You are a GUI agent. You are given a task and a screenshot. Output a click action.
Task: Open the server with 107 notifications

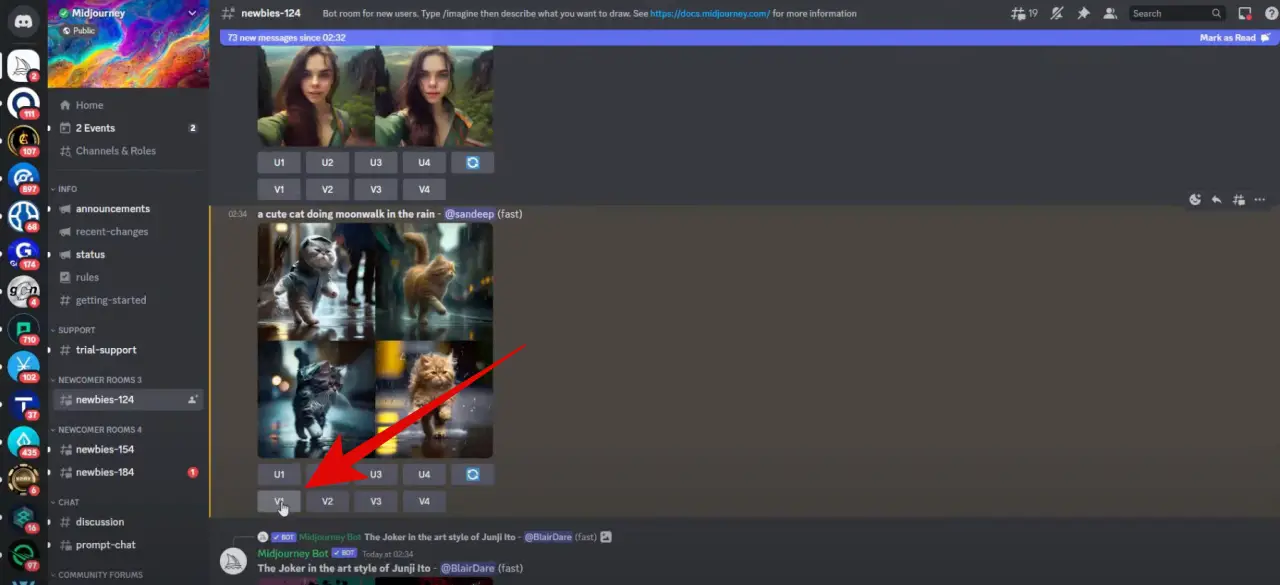click(x=23, y=141)
